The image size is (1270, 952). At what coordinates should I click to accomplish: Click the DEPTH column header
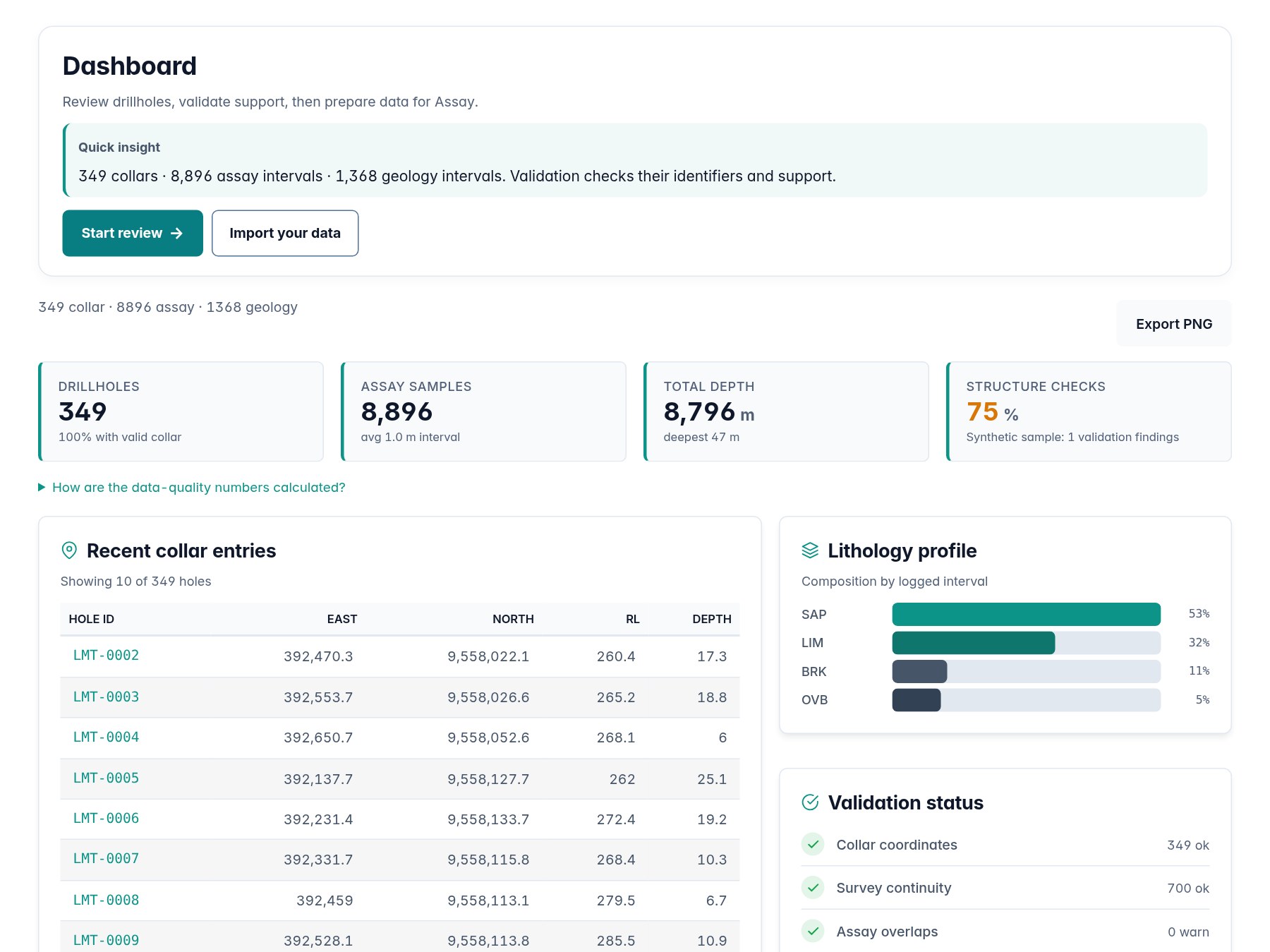711,619
